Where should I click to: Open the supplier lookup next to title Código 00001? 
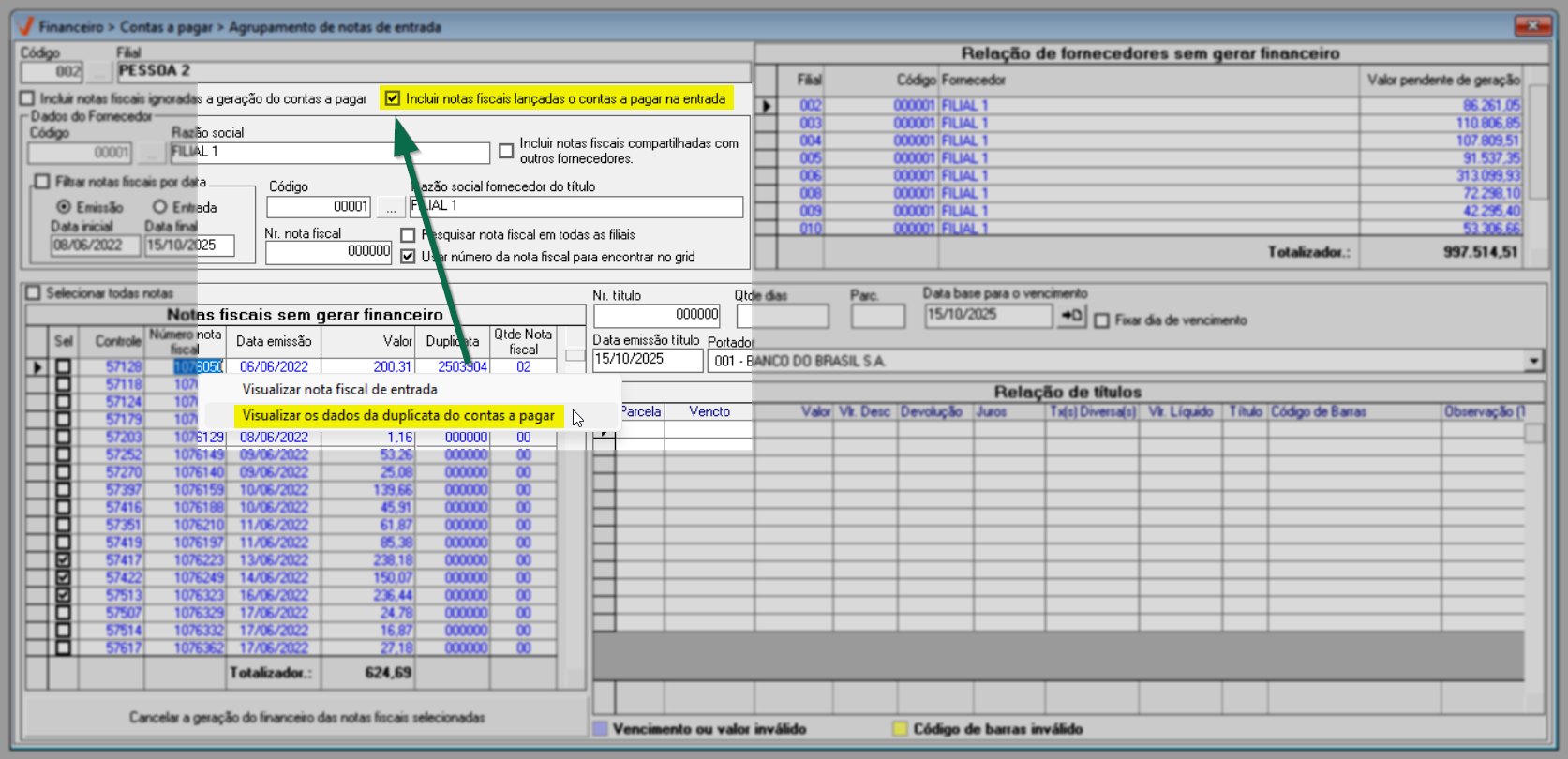pos(391,207)
